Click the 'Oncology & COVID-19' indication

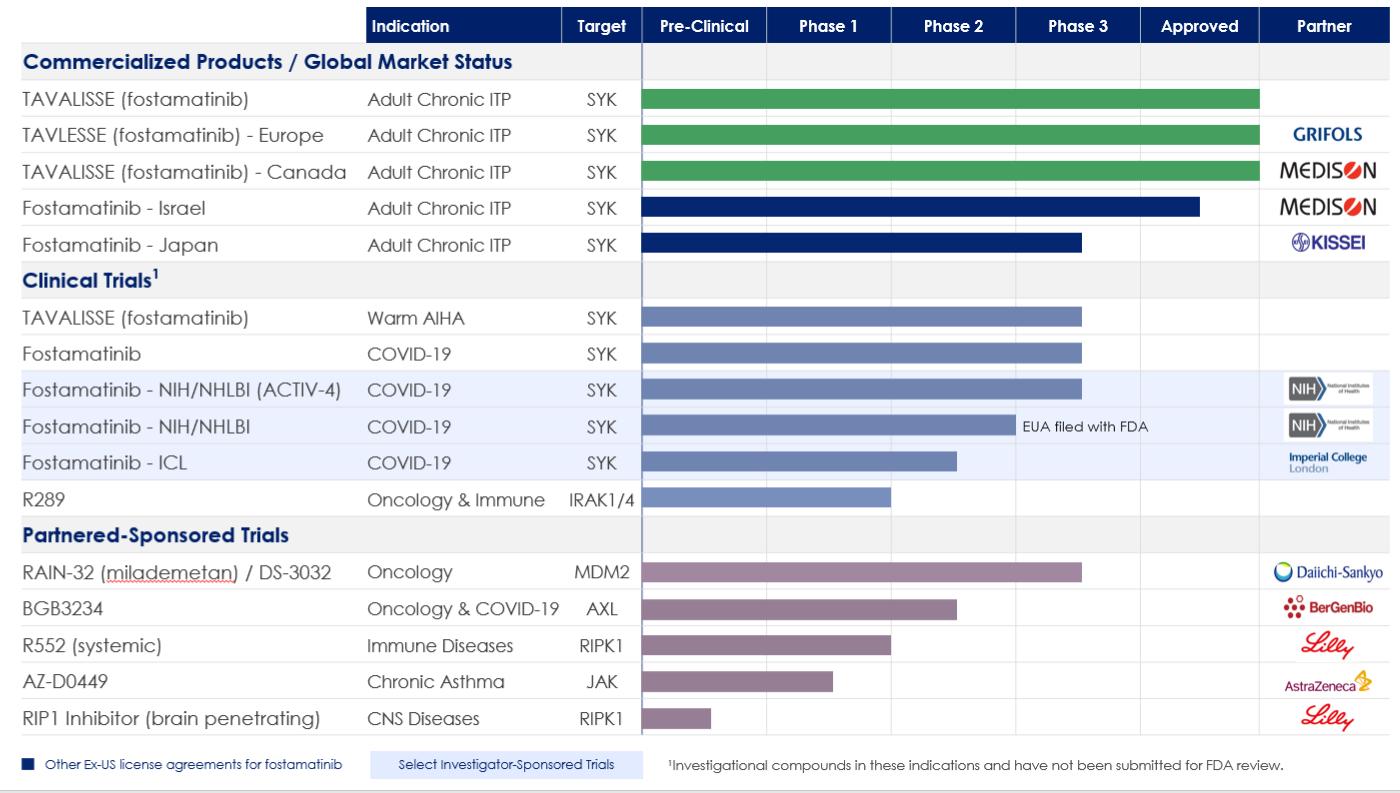point(465,609)
